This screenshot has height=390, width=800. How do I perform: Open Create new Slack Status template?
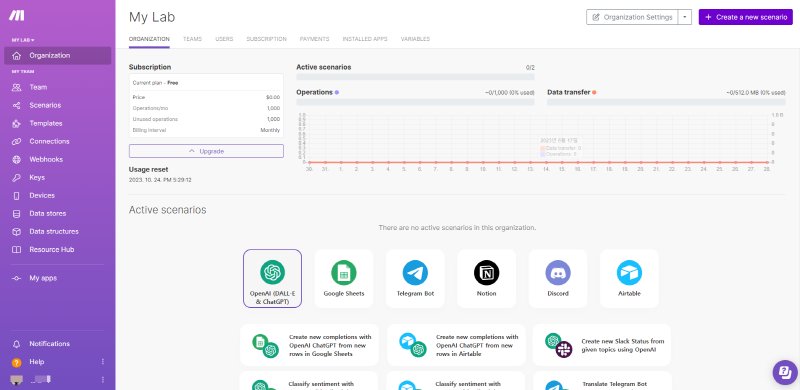click(602, 345)
